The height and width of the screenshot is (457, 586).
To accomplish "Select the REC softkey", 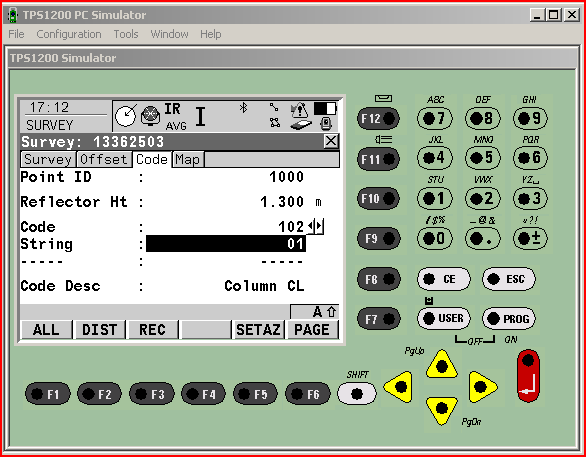I will [153, 330].
